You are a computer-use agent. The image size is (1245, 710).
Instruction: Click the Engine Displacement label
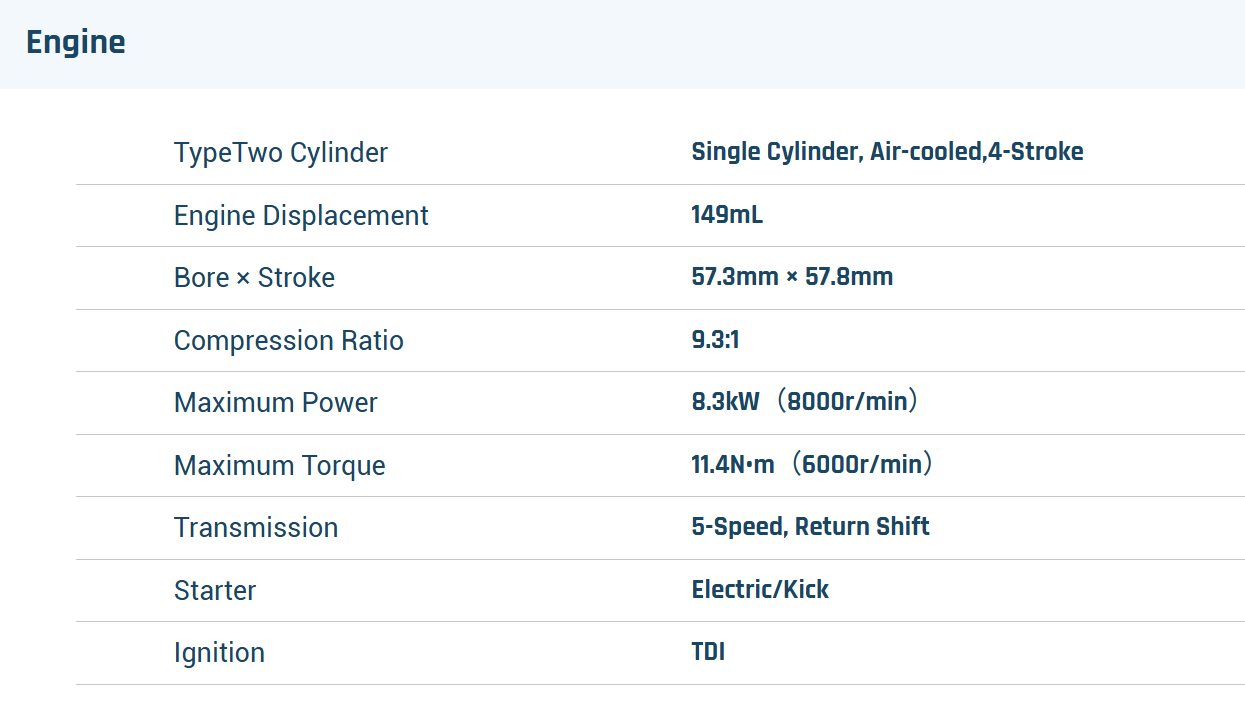[x=301, y=216]
